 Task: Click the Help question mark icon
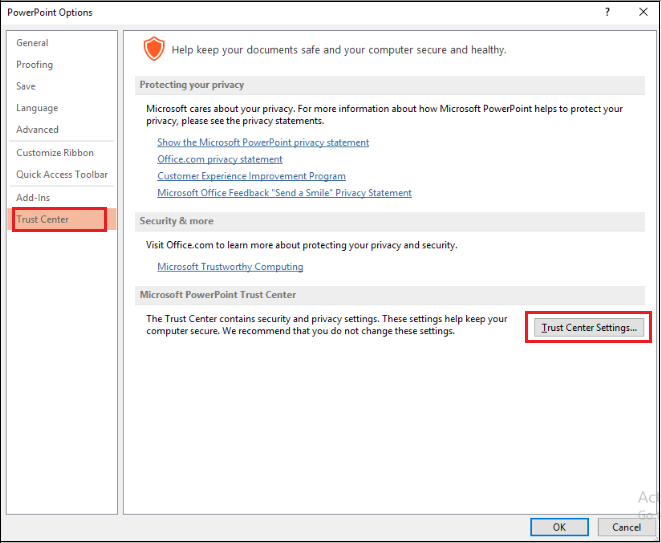pyautogui.click(x=607, y=12)
